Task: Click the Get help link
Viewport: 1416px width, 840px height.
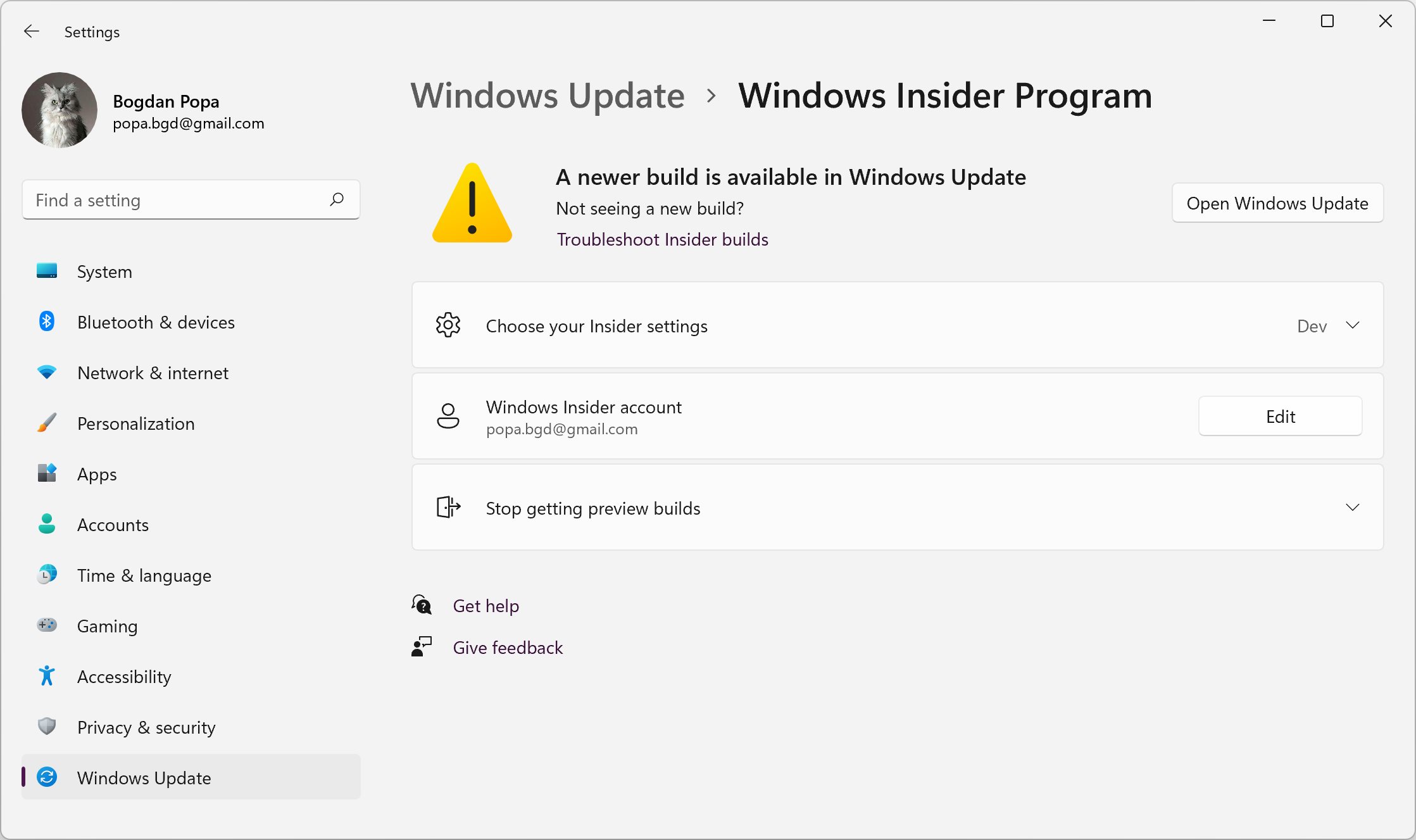Action: coord(486,606)
